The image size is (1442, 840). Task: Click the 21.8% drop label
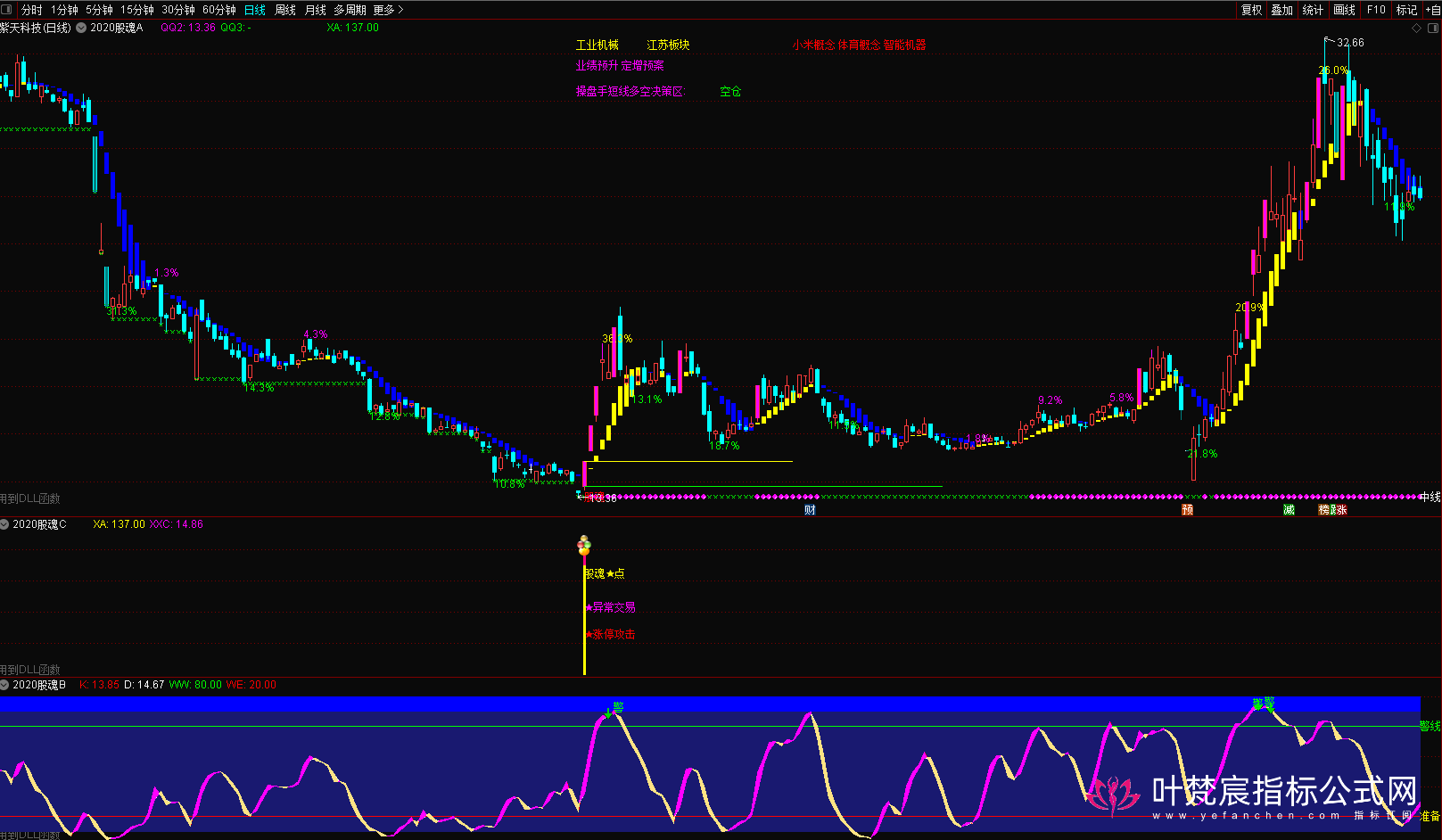pos(1202,454)
